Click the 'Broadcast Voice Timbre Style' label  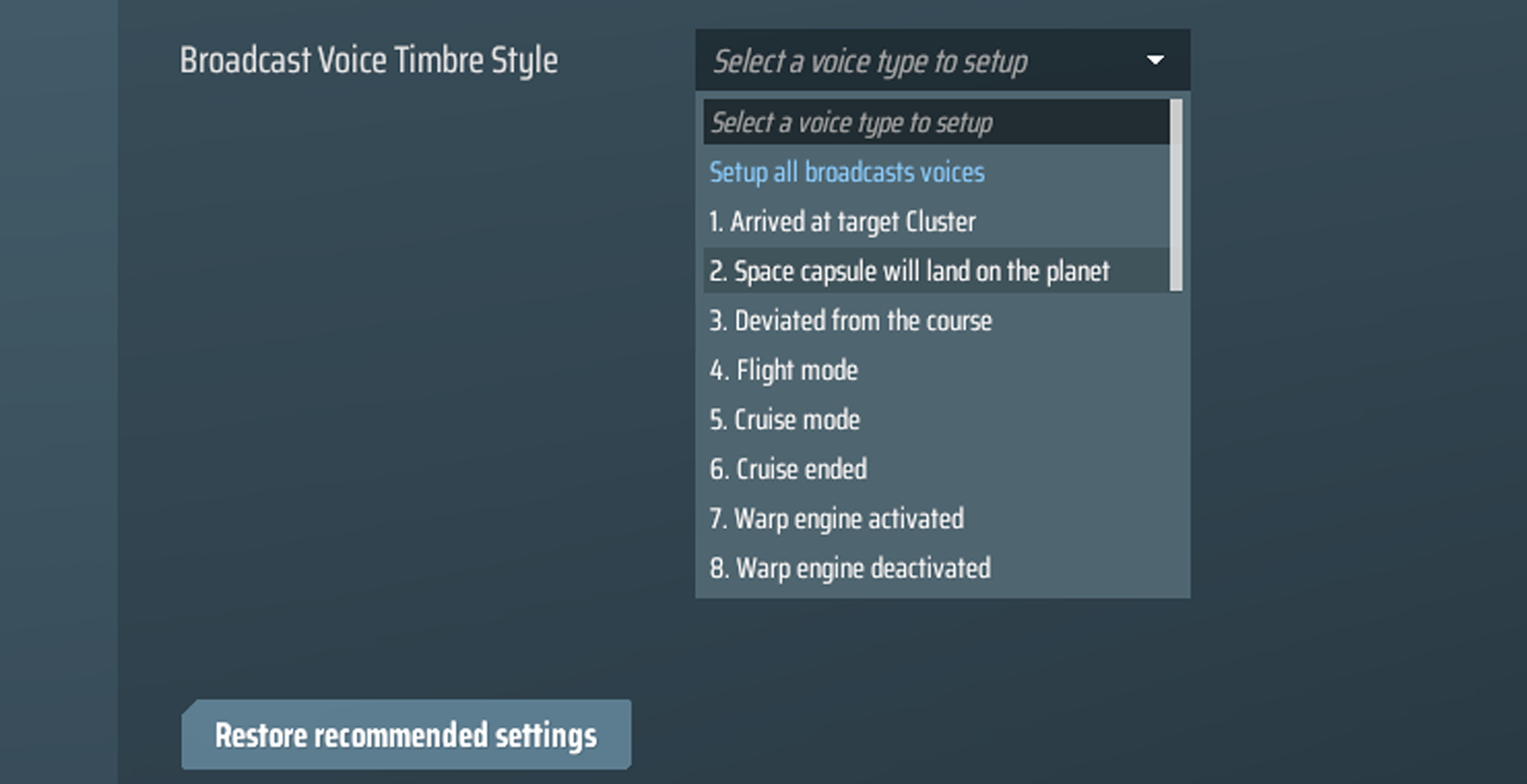(x=368, y=60)
